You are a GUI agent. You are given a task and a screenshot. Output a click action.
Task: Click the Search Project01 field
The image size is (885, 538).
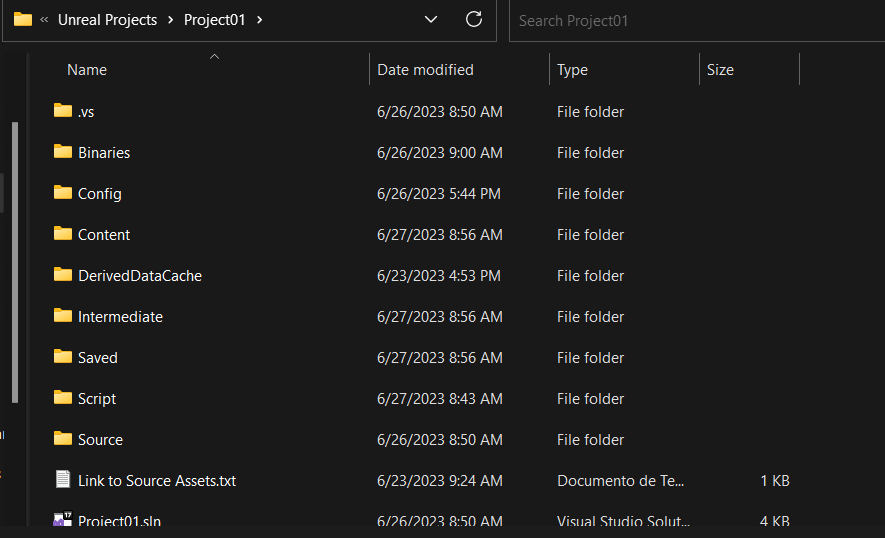pyautogui.click(x=690, y=20)
